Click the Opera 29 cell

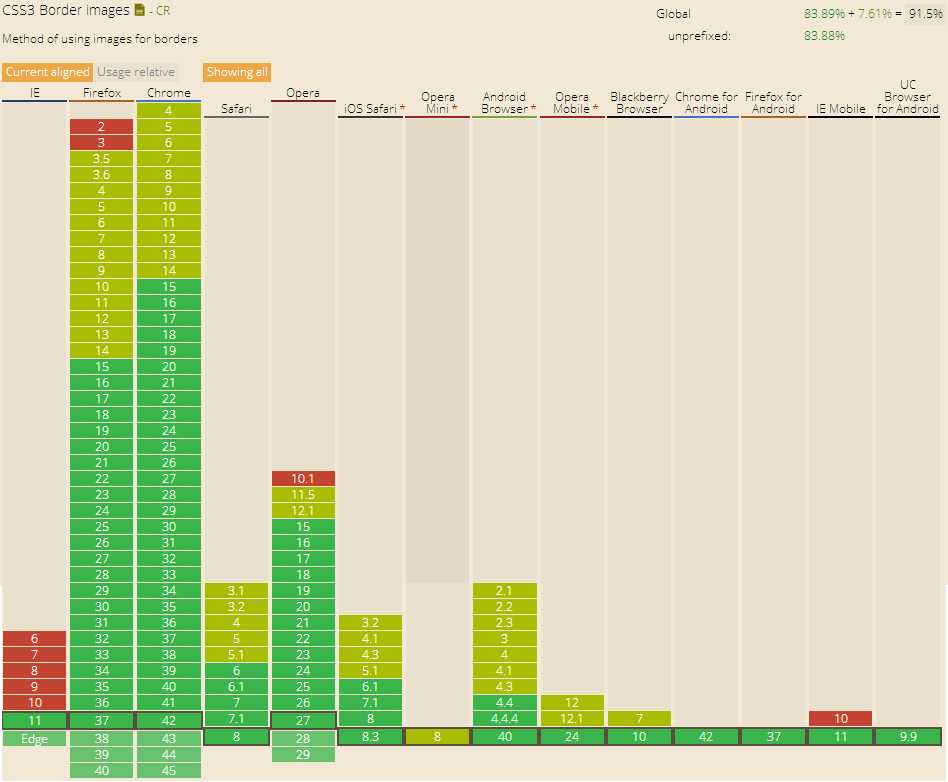pos(303,754)
